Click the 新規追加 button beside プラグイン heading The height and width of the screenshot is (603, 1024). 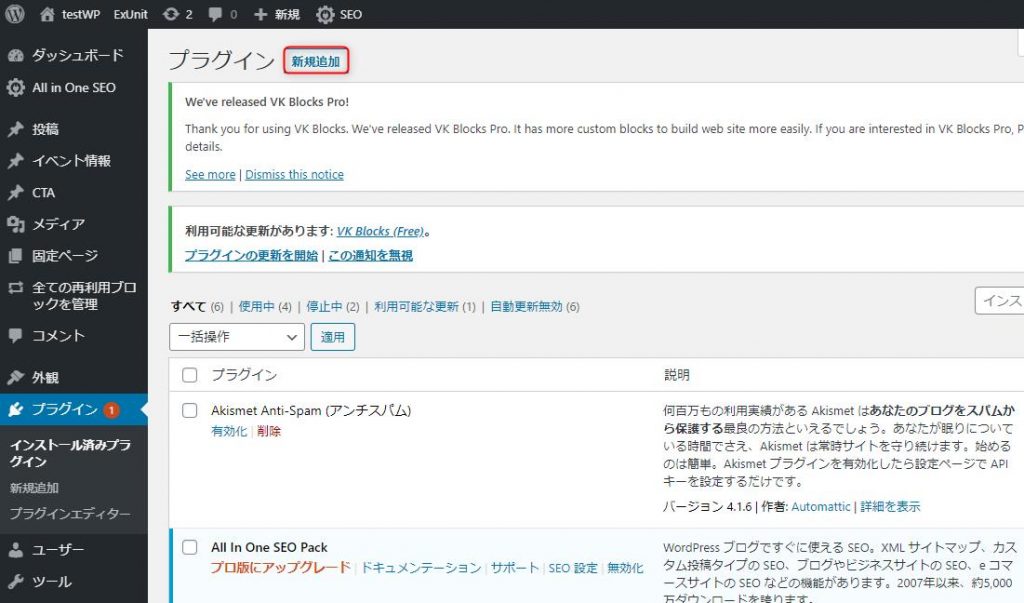316,61
